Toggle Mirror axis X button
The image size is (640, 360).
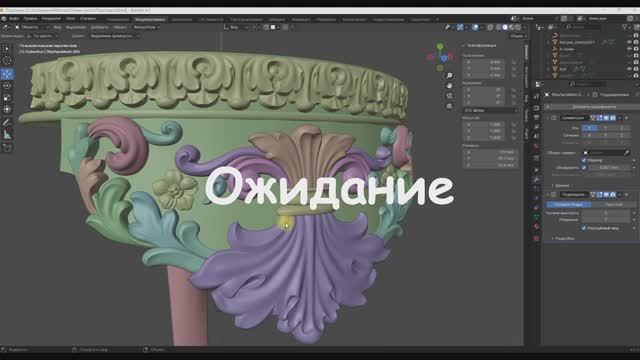(589, 128)
